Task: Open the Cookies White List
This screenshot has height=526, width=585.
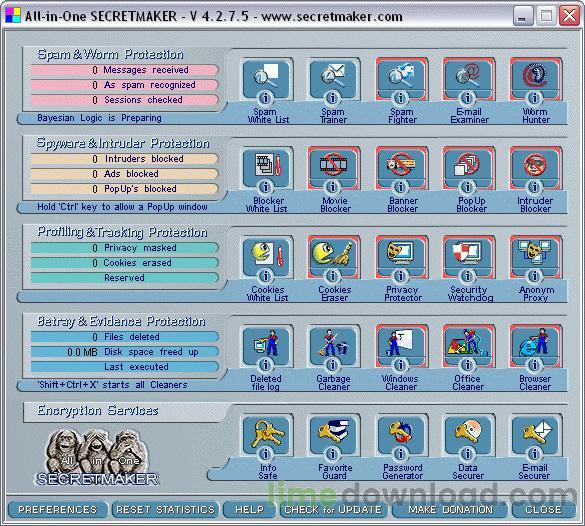Action: point(266,256)
